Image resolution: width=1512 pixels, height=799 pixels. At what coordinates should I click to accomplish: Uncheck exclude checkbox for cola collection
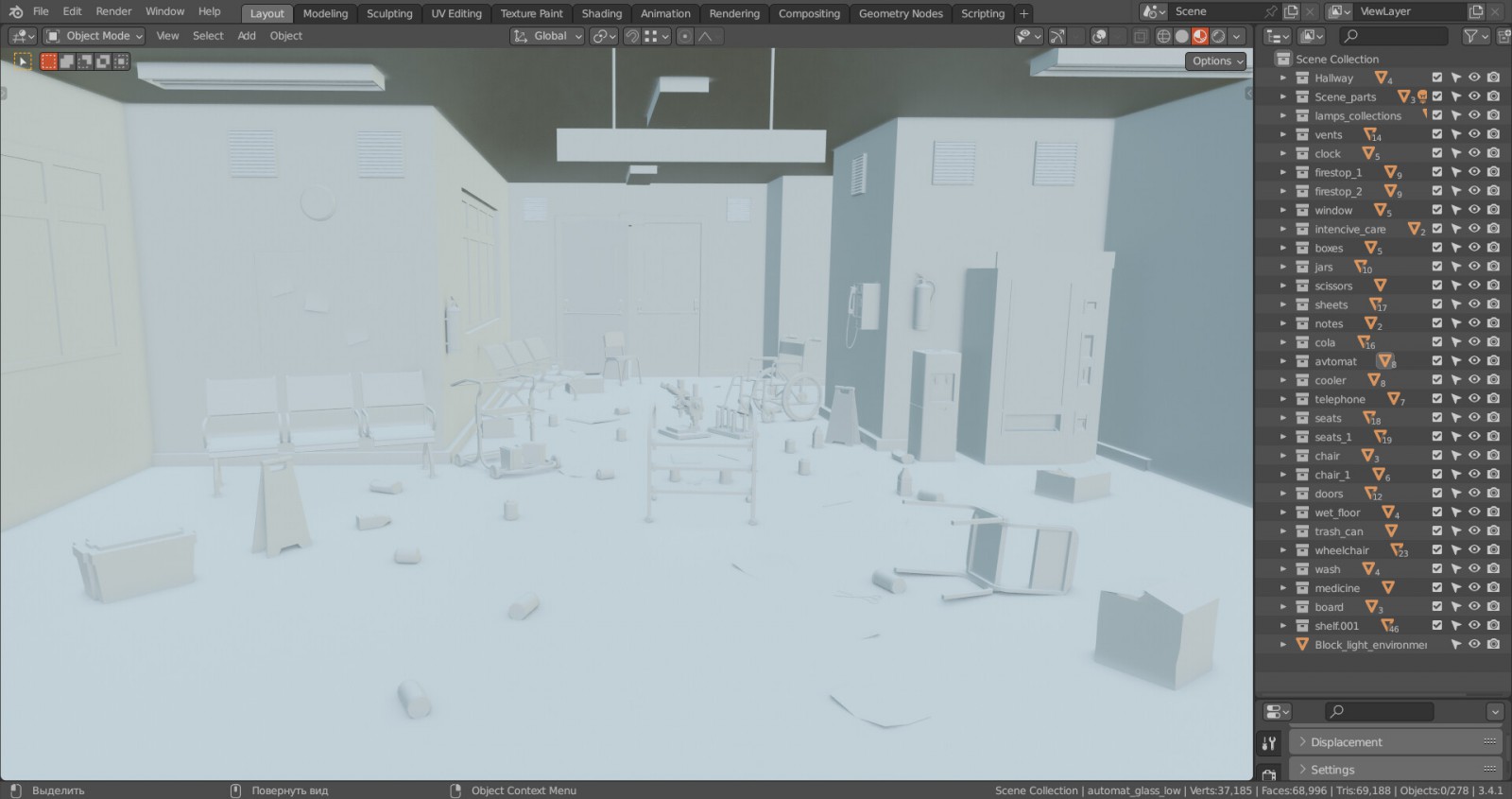click(x=1437, y=342)
